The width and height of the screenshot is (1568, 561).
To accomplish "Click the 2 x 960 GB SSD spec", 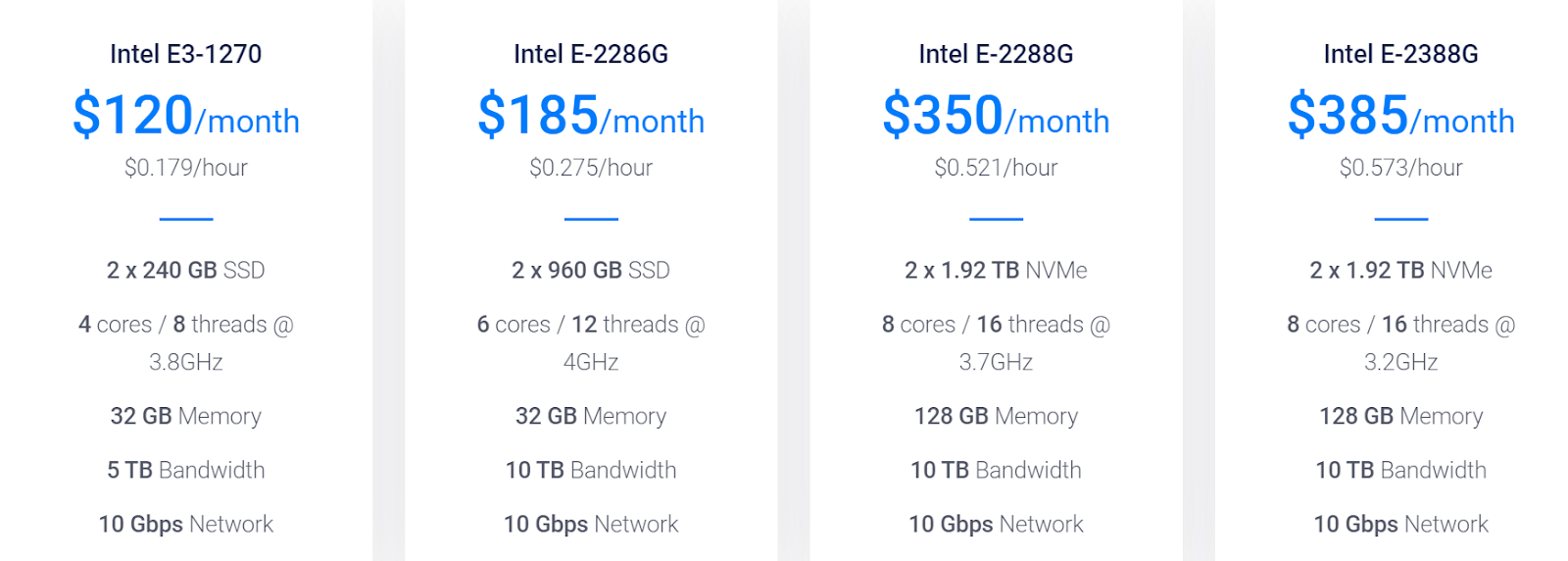I will [591, 270].
